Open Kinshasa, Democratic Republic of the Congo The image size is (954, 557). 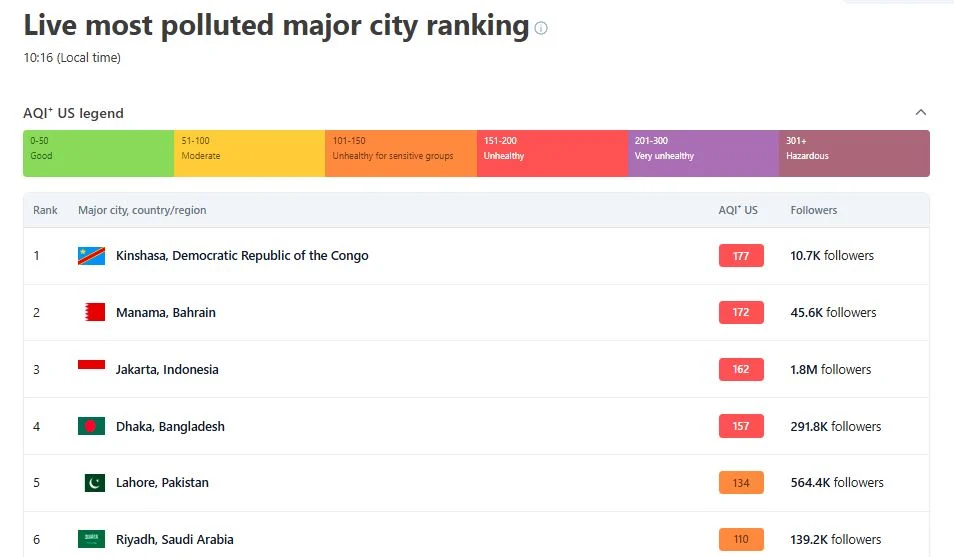coord(242,256)
